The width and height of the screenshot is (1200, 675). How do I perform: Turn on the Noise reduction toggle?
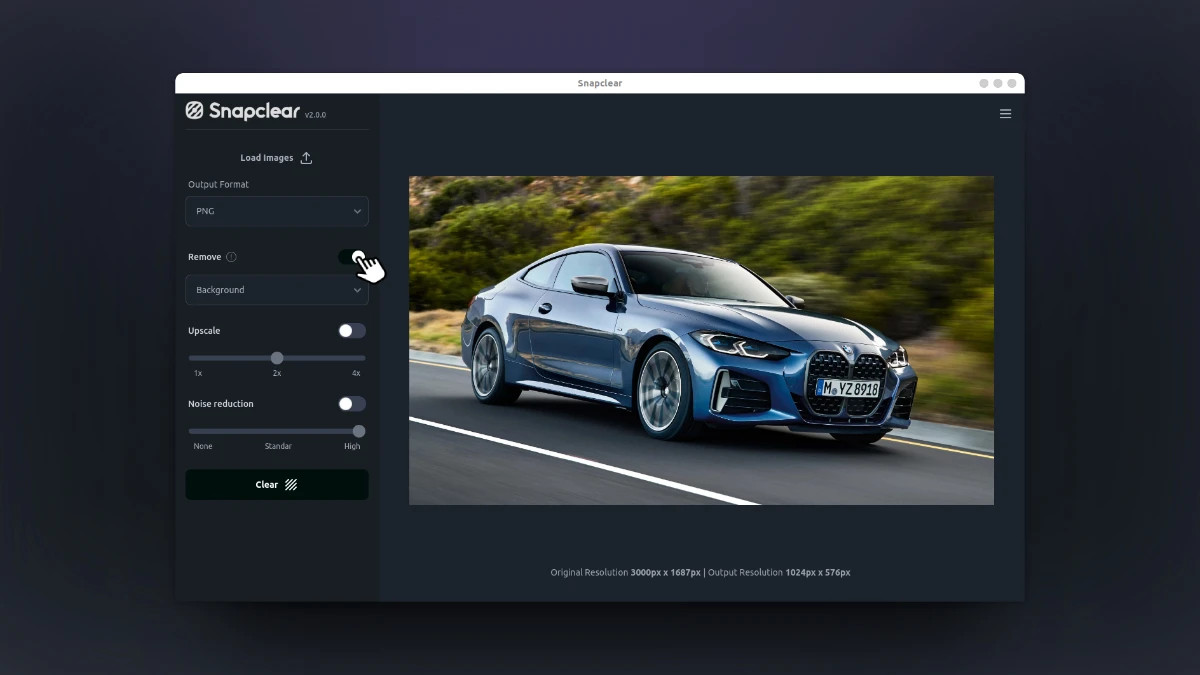point(351,404)
